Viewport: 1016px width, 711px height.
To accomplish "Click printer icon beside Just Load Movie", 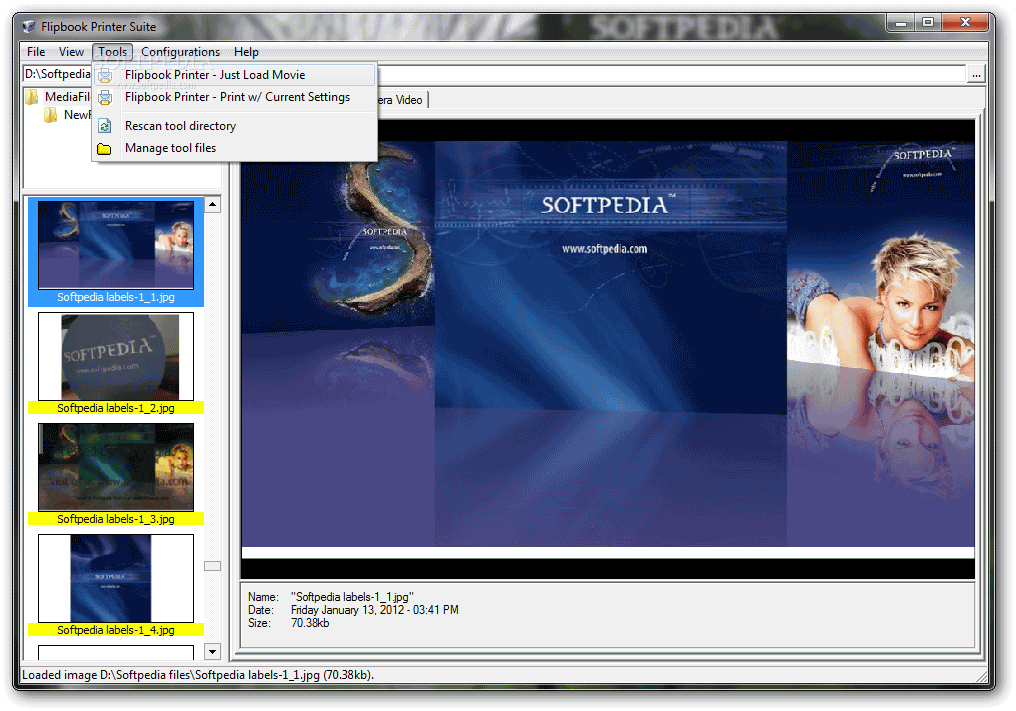I will click(105, 76).
